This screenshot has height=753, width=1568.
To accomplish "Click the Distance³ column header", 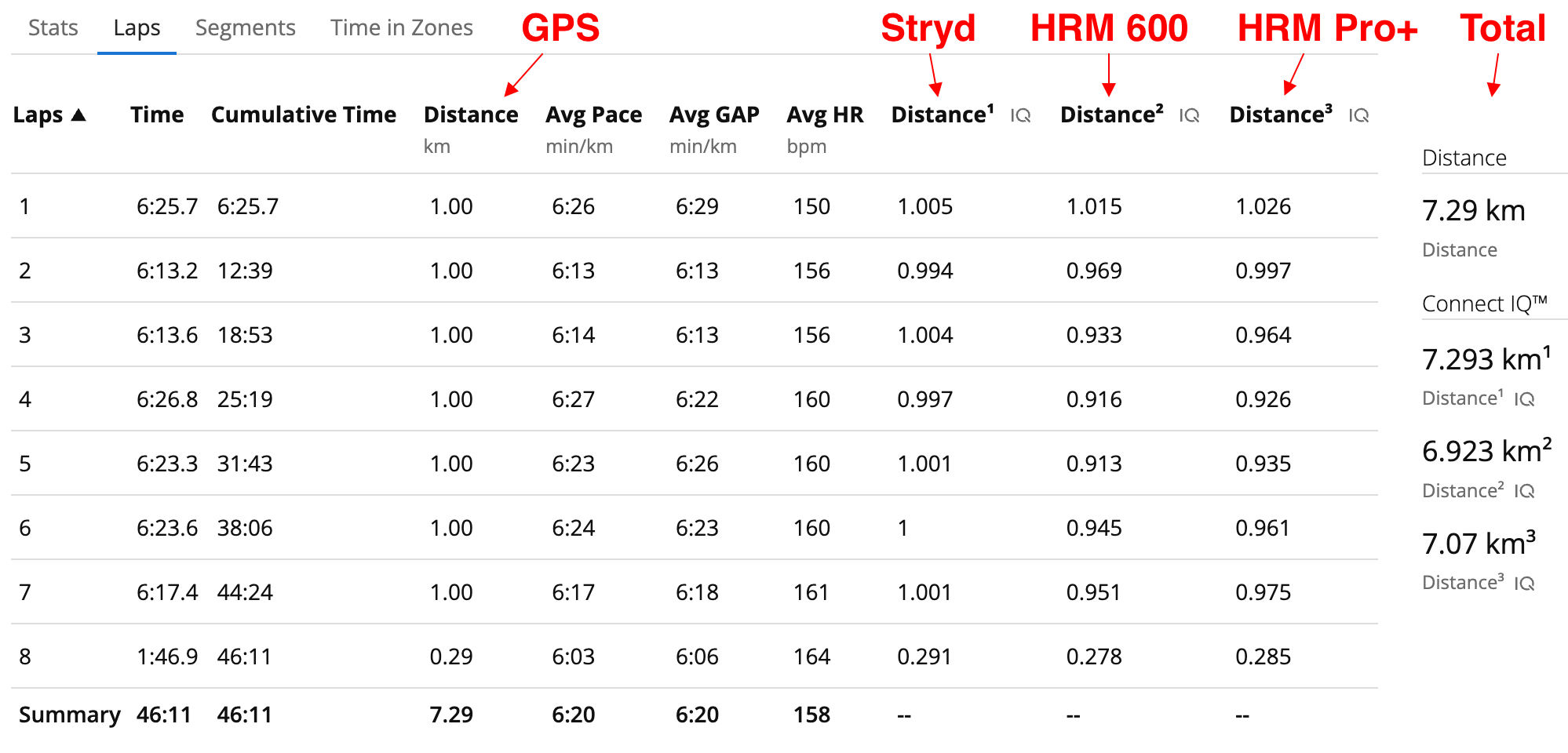I will pos(1281,115).
